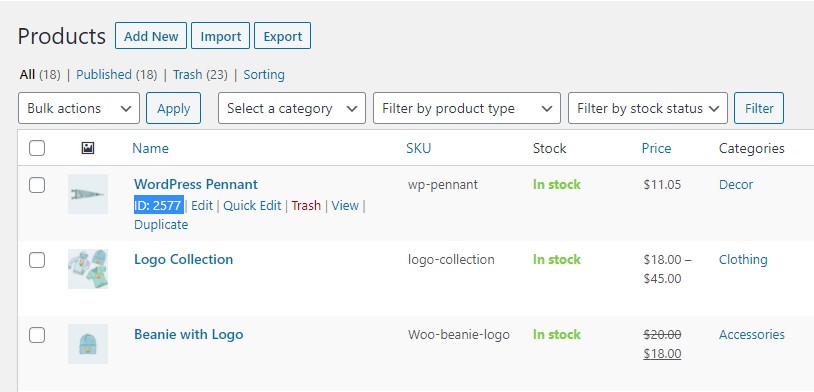
Task: Show Trash products view
Action: (x=187, y=75)
